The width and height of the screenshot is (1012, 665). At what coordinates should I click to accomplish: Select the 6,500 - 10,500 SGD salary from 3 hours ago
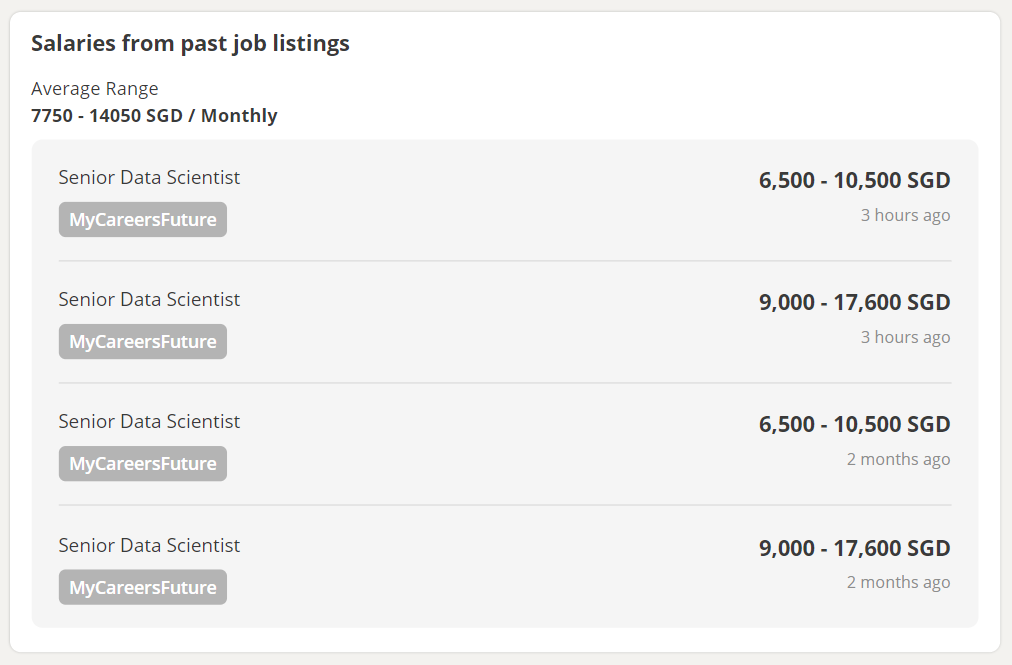coord(853,180)
